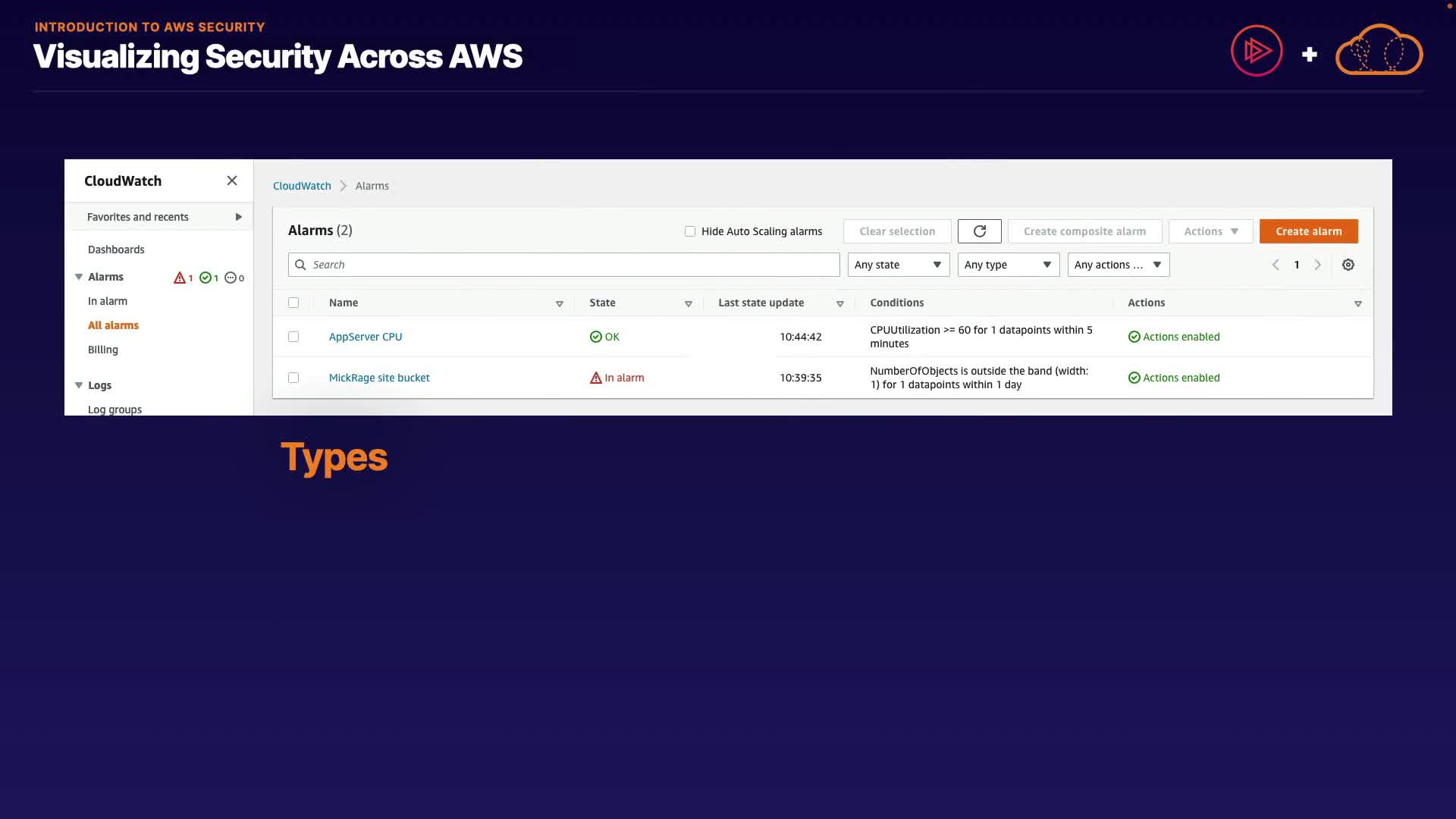
Task: Check the MickRage site bucket row
Action: [293, 378]
